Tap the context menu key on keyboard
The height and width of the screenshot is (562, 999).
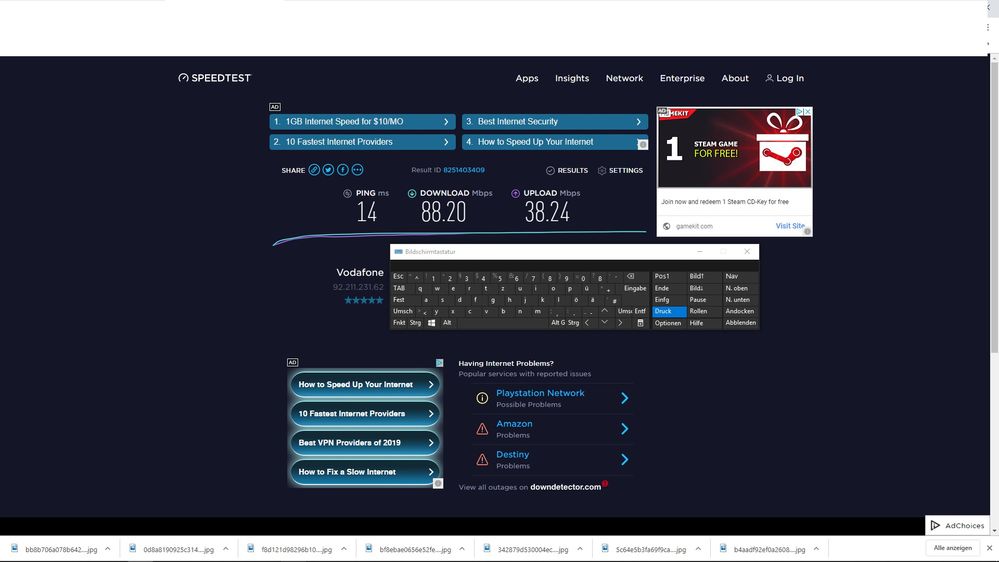pos(640,323)
